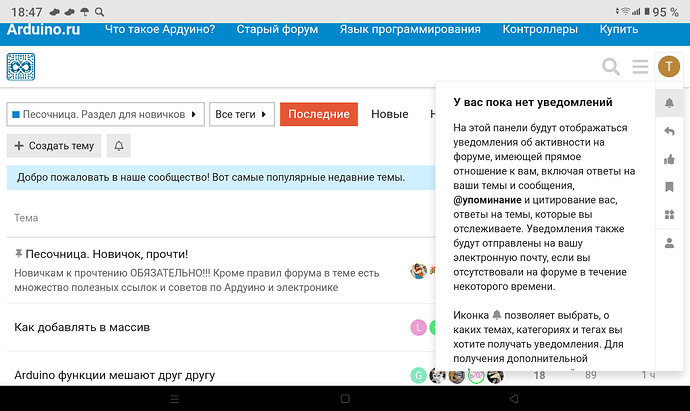Click the pink L avatar in the "Как добавлять в массив" row

(418, 327)
